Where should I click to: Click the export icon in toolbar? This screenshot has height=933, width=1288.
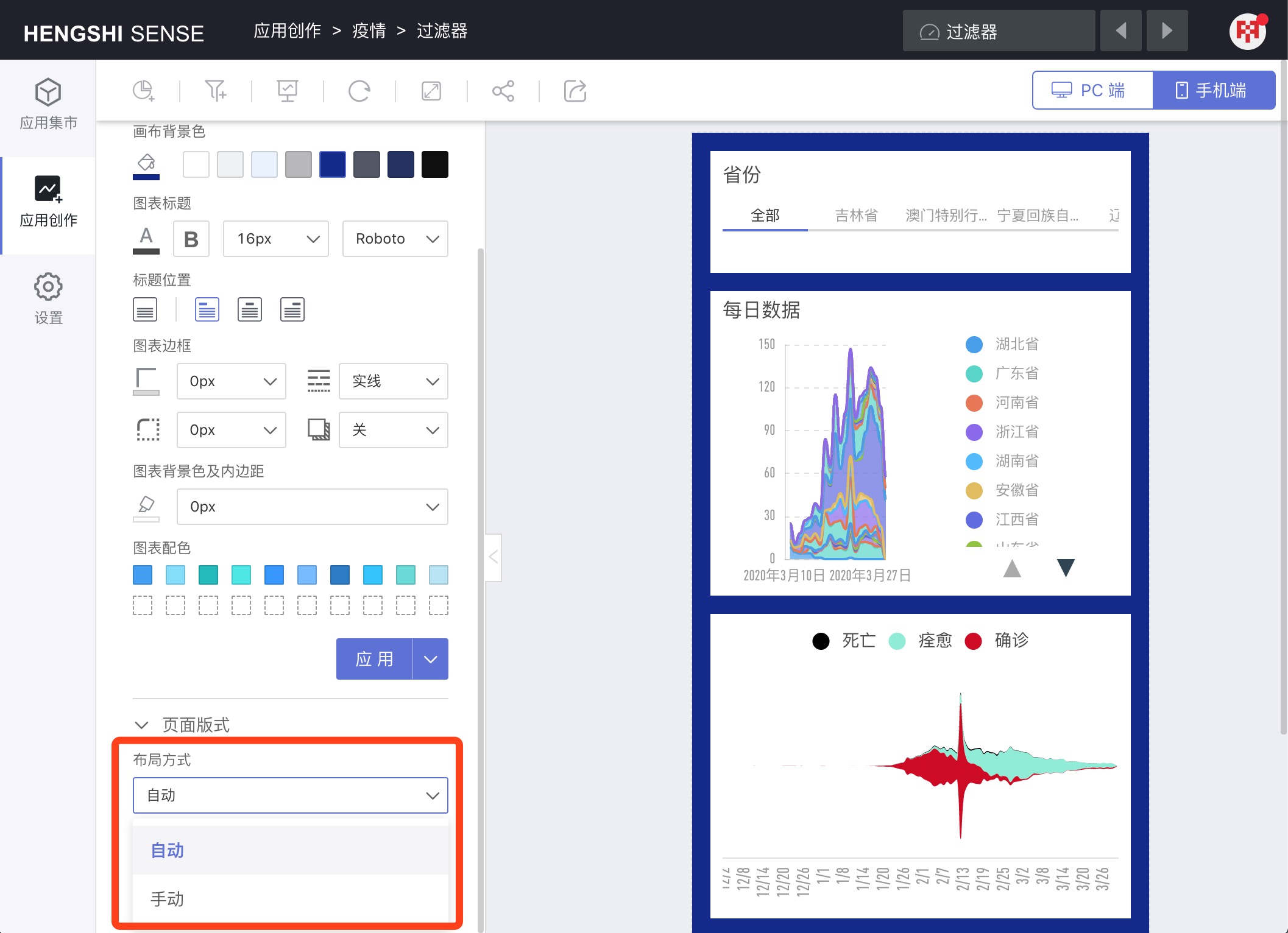(575, 91)
